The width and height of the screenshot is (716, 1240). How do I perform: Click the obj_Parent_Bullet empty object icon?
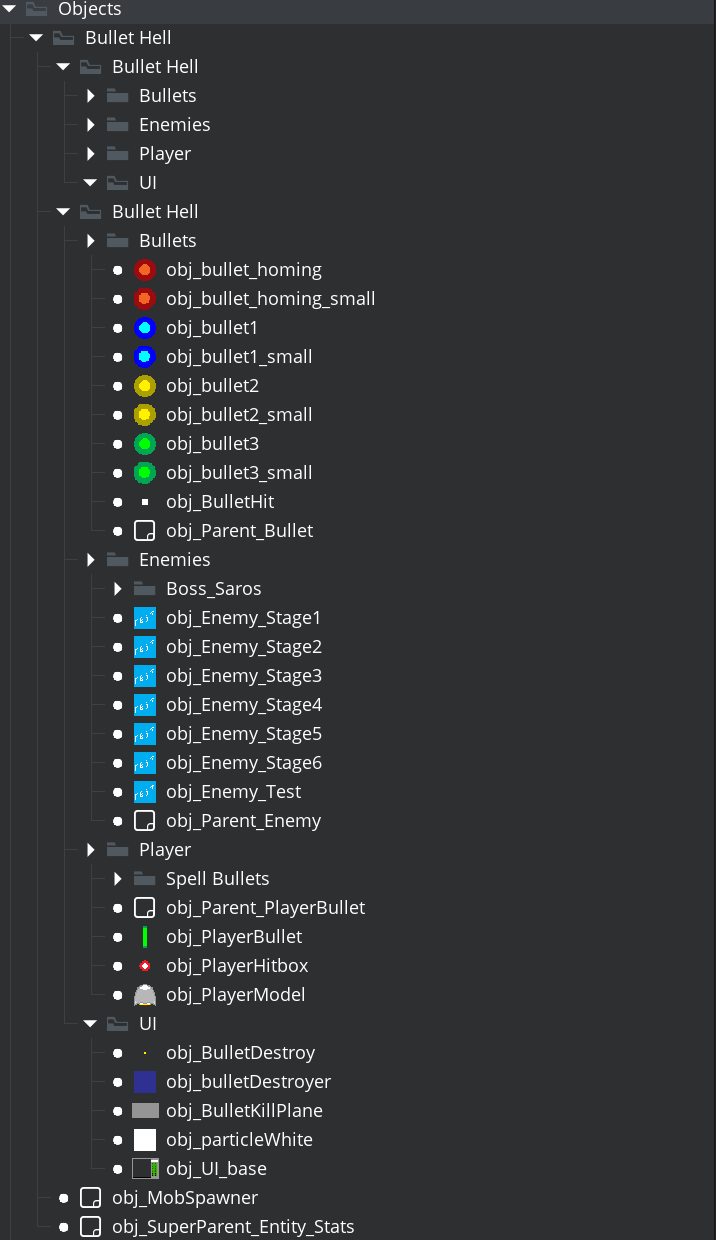[x=145, y=531]
